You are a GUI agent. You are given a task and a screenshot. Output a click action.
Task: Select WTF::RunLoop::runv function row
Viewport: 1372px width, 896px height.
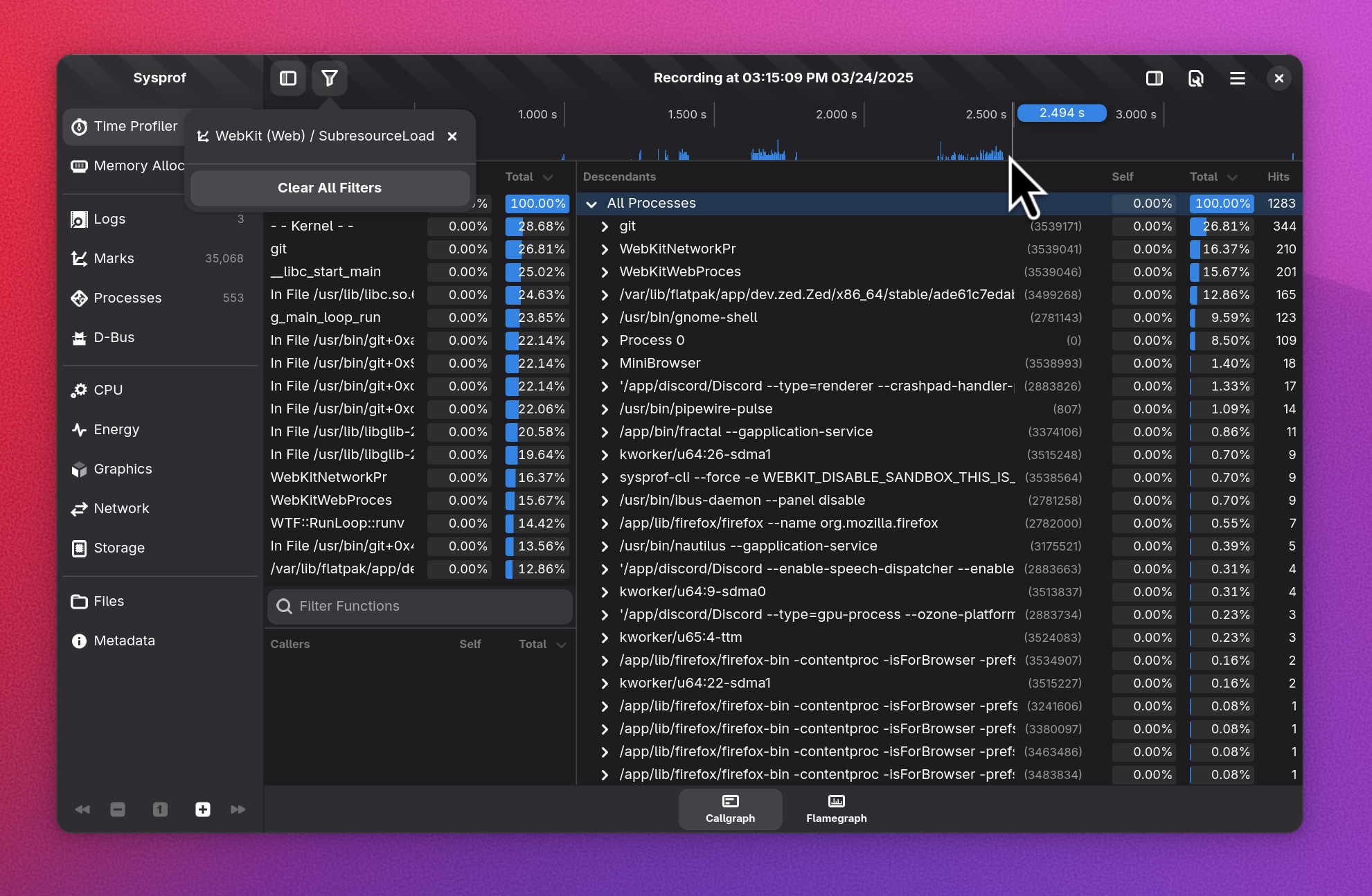click(x=420, y=523)
